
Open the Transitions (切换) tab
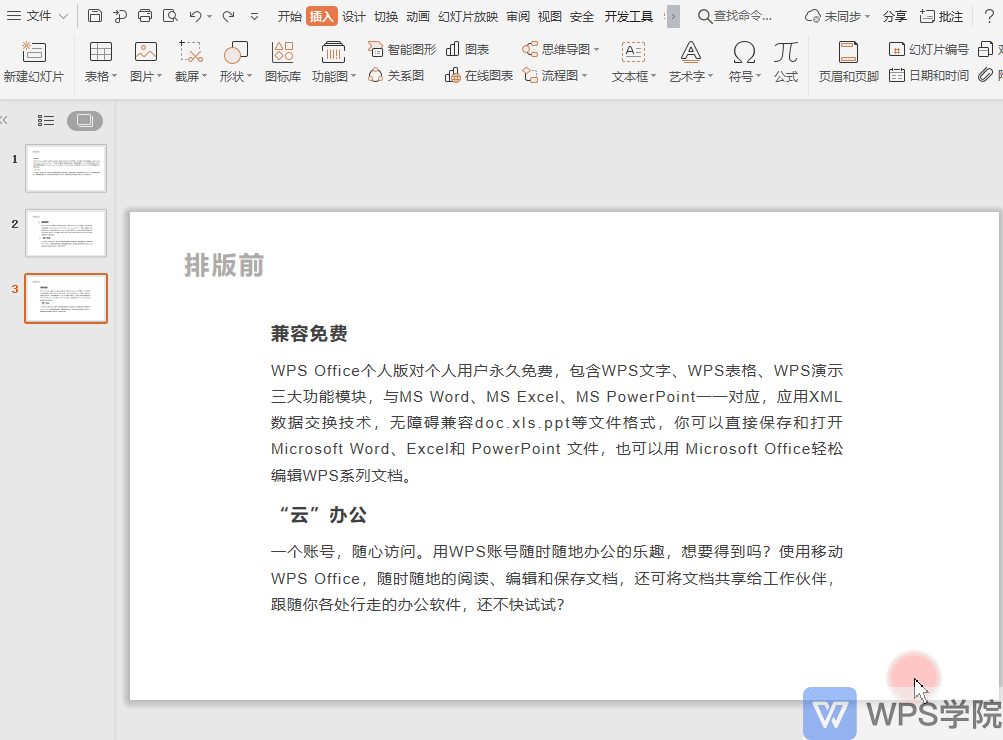pyautogui.click(x=386, y=17)
